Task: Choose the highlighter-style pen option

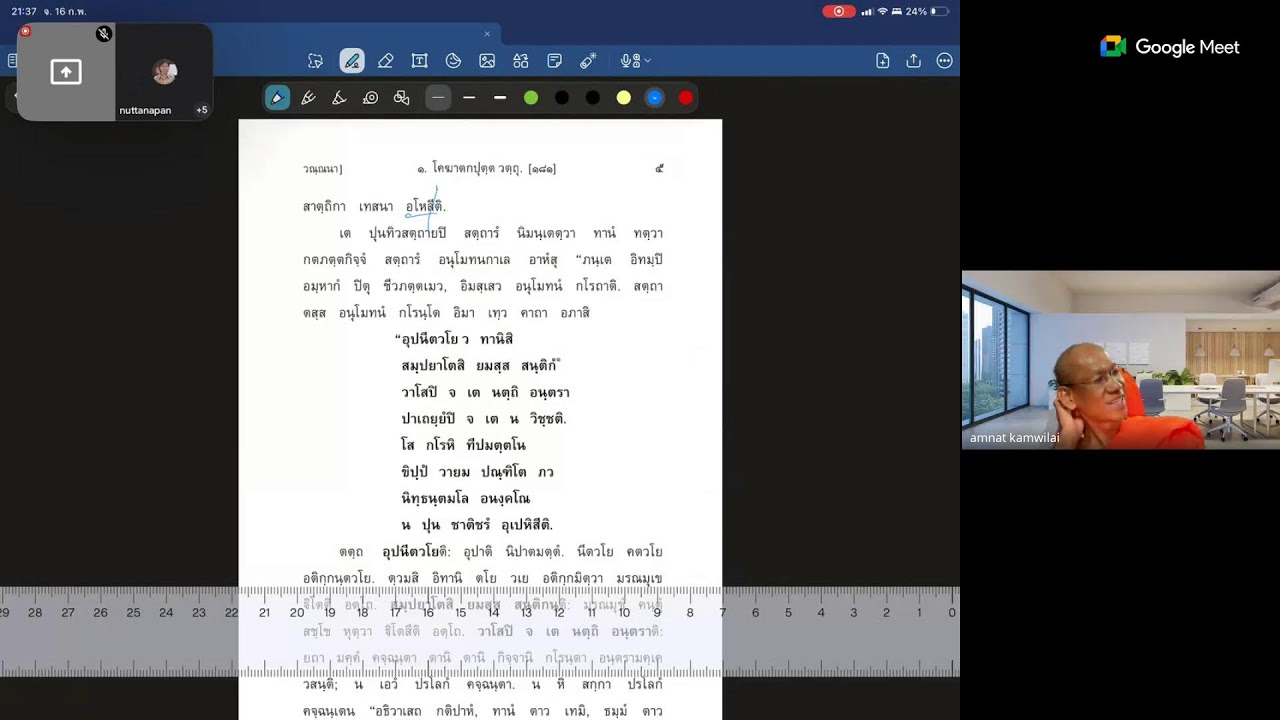Action: [339, 98]
